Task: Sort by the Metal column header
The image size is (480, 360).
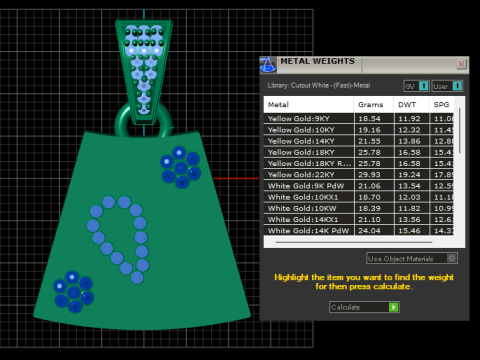Action: click(x=309, y=105)
